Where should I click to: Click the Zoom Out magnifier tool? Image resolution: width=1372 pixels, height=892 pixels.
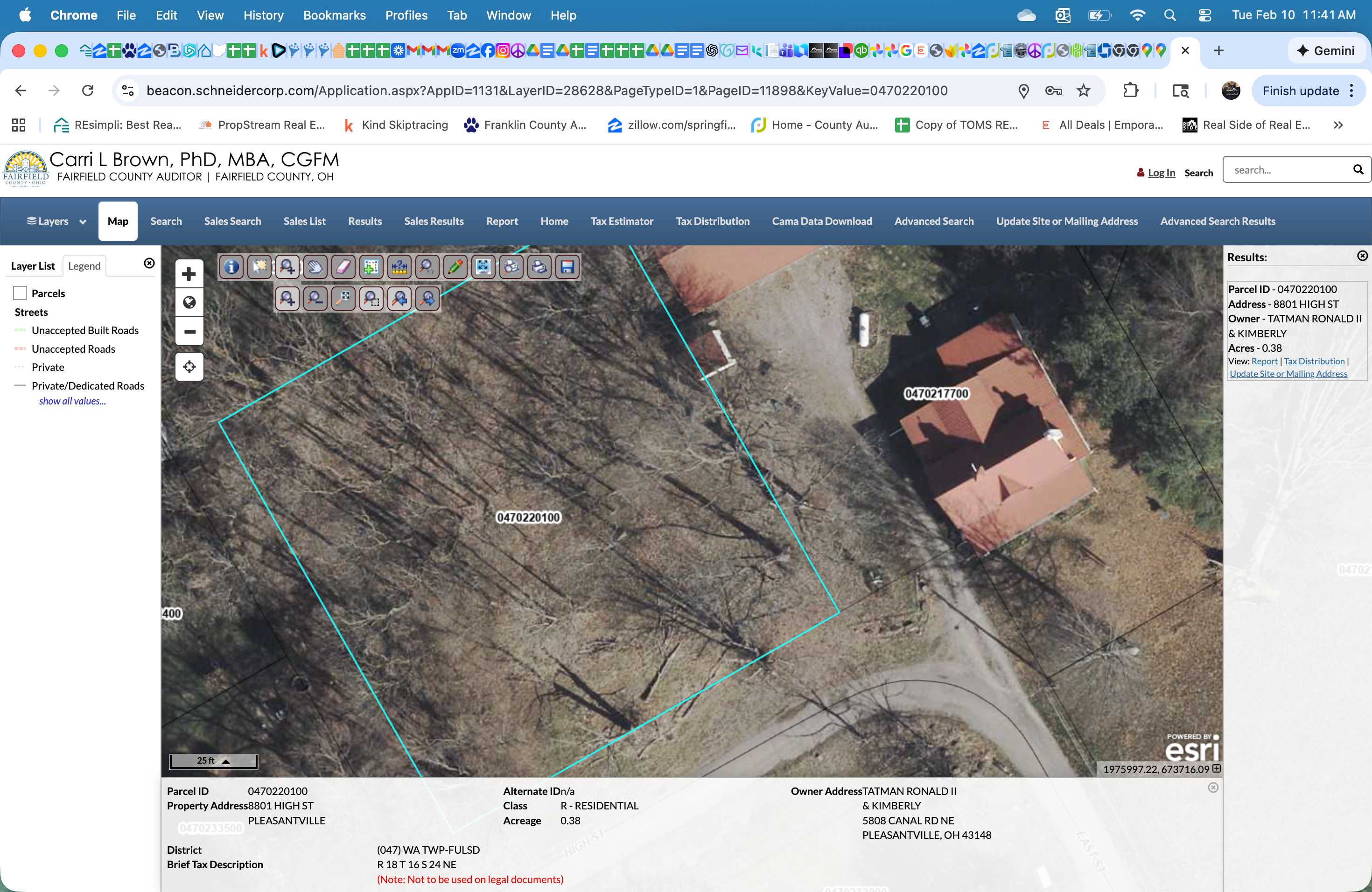point(315,298)
